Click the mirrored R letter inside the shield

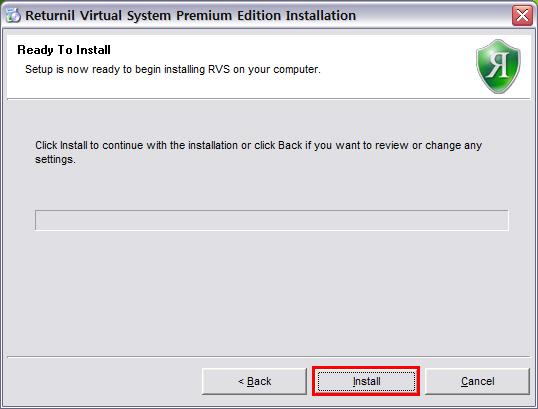[x=498, y=65]
